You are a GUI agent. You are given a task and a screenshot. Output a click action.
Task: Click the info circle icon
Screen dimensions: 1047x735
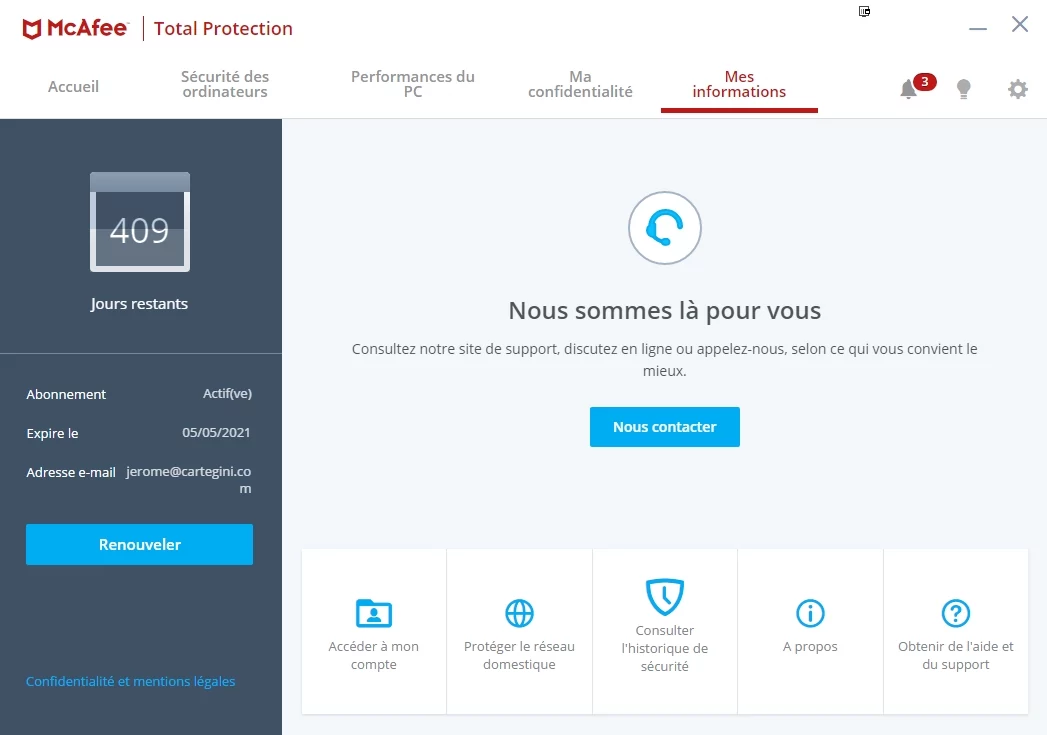[x=810, y=613]
